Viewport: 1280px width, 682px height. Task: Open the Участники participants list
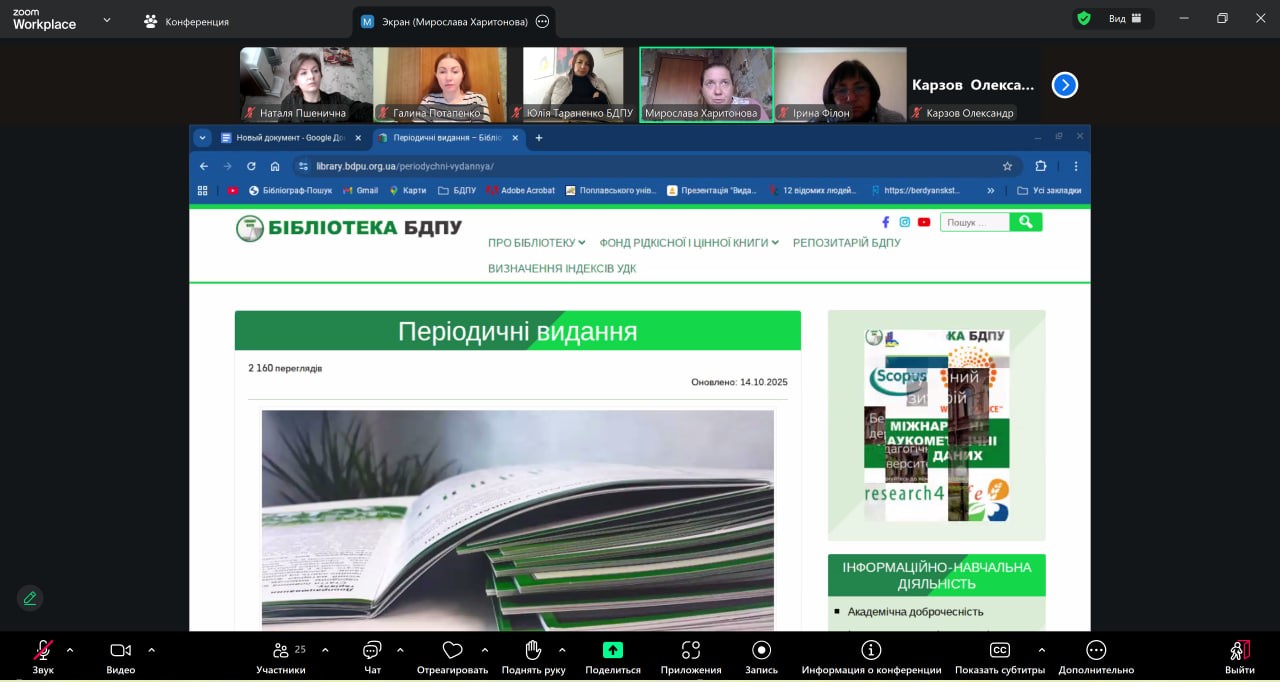[281, 655]
